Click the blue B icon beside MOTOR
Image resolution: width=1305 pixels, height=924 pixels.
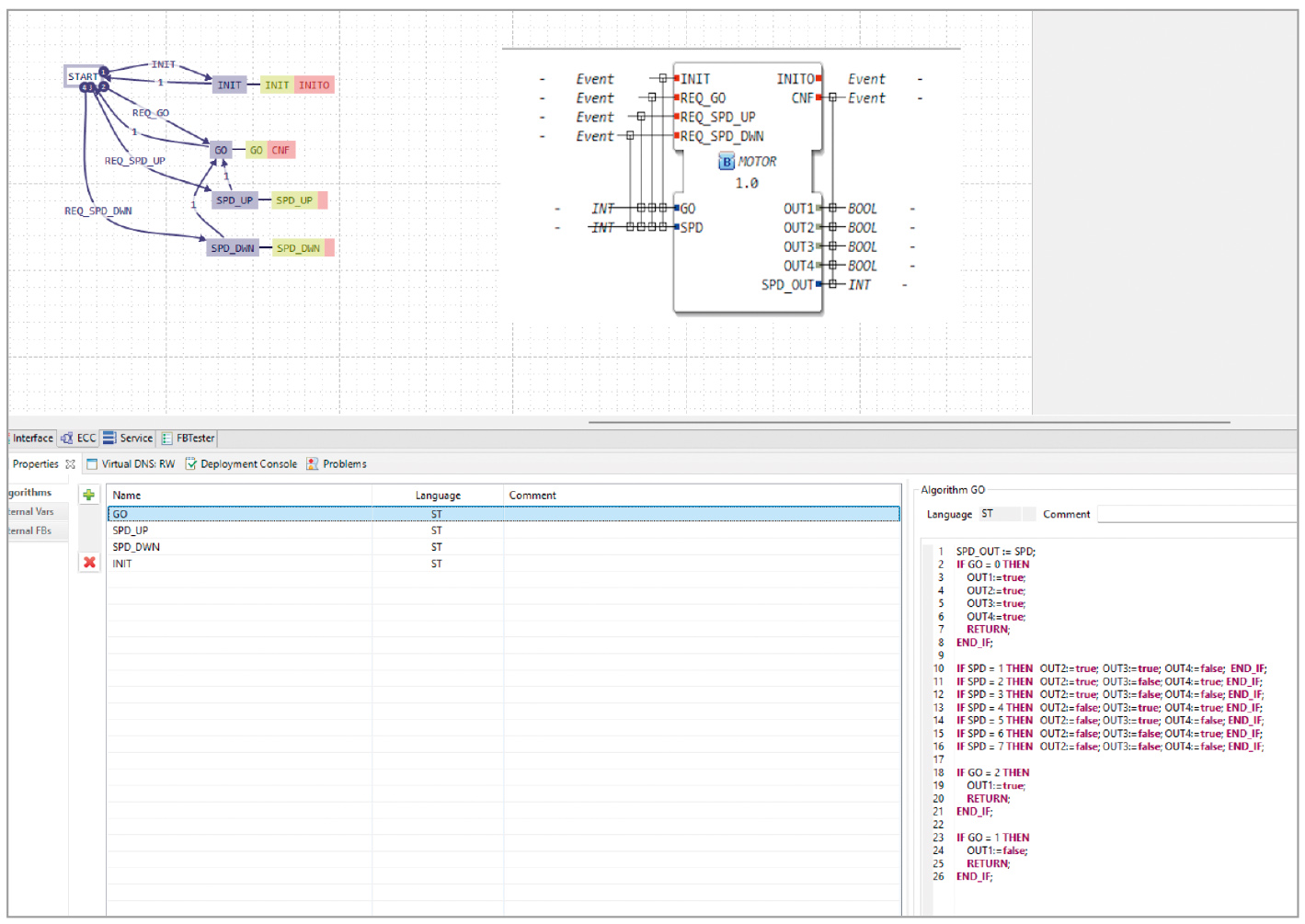pos(727,162)
